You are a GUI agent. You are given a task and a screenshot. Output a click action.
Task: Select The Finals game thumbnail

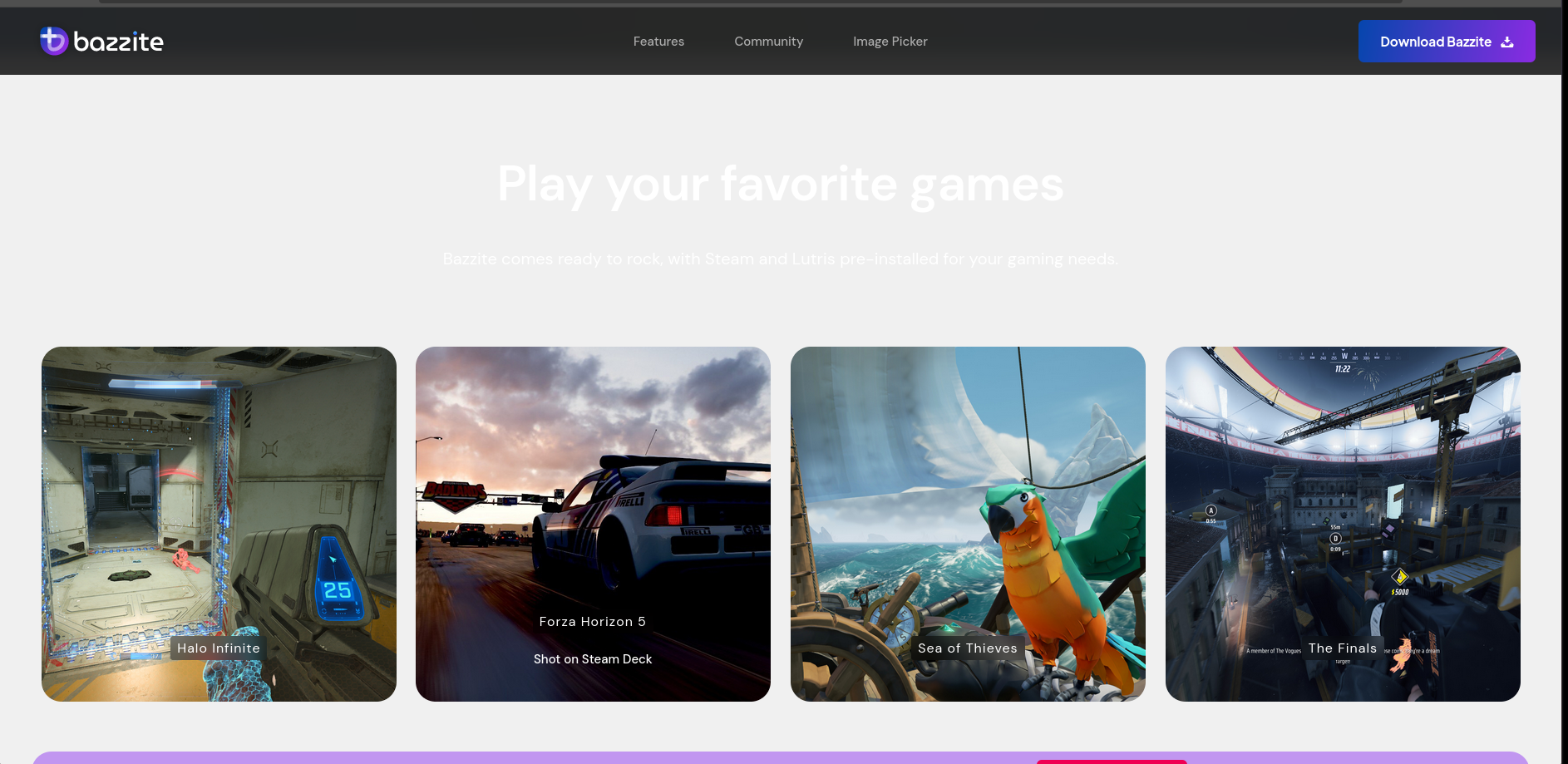pyautogui.click(x=1343, y=524)
